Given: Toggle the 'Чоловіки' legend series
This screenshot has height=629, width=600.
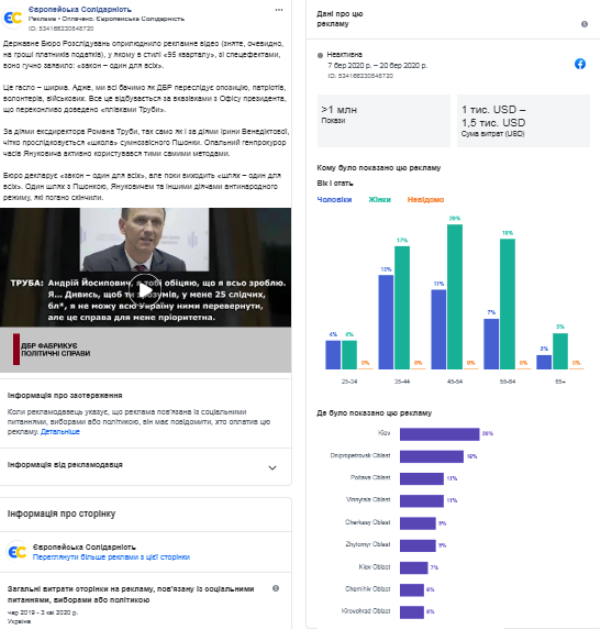Looking at the screenshot, I should (x=335, y=200).
